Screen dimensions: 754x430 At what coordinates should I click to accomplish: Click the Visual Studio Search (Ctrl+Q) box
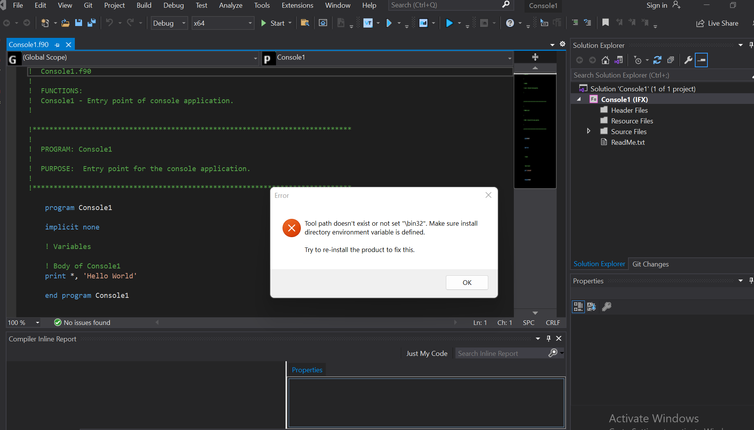pyautogui.click(x=450, y=5)
